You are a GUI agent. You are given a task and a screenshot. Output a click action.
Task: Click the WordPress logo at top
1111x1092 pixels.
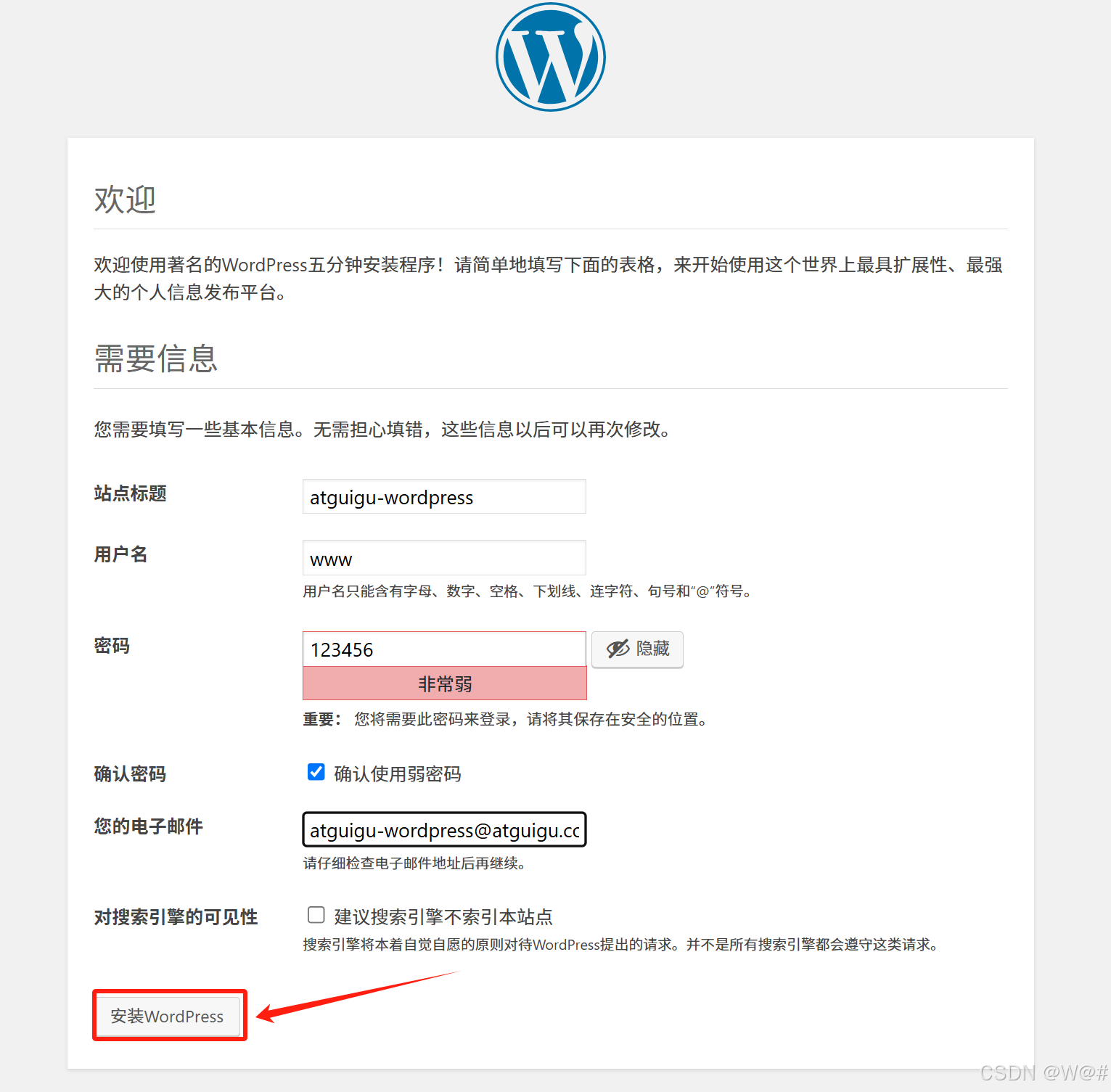(x=551, y=57)
